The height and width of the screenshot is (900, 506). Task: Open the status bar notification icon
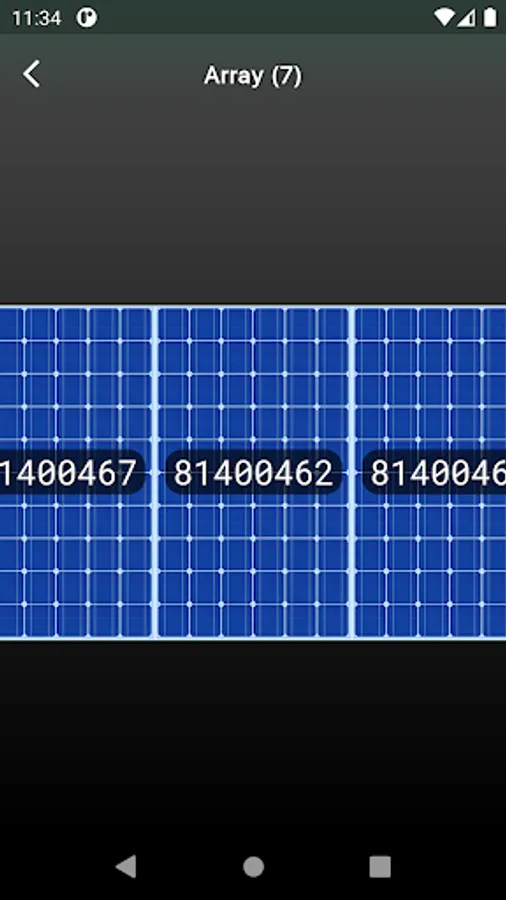tap(87, 18)
